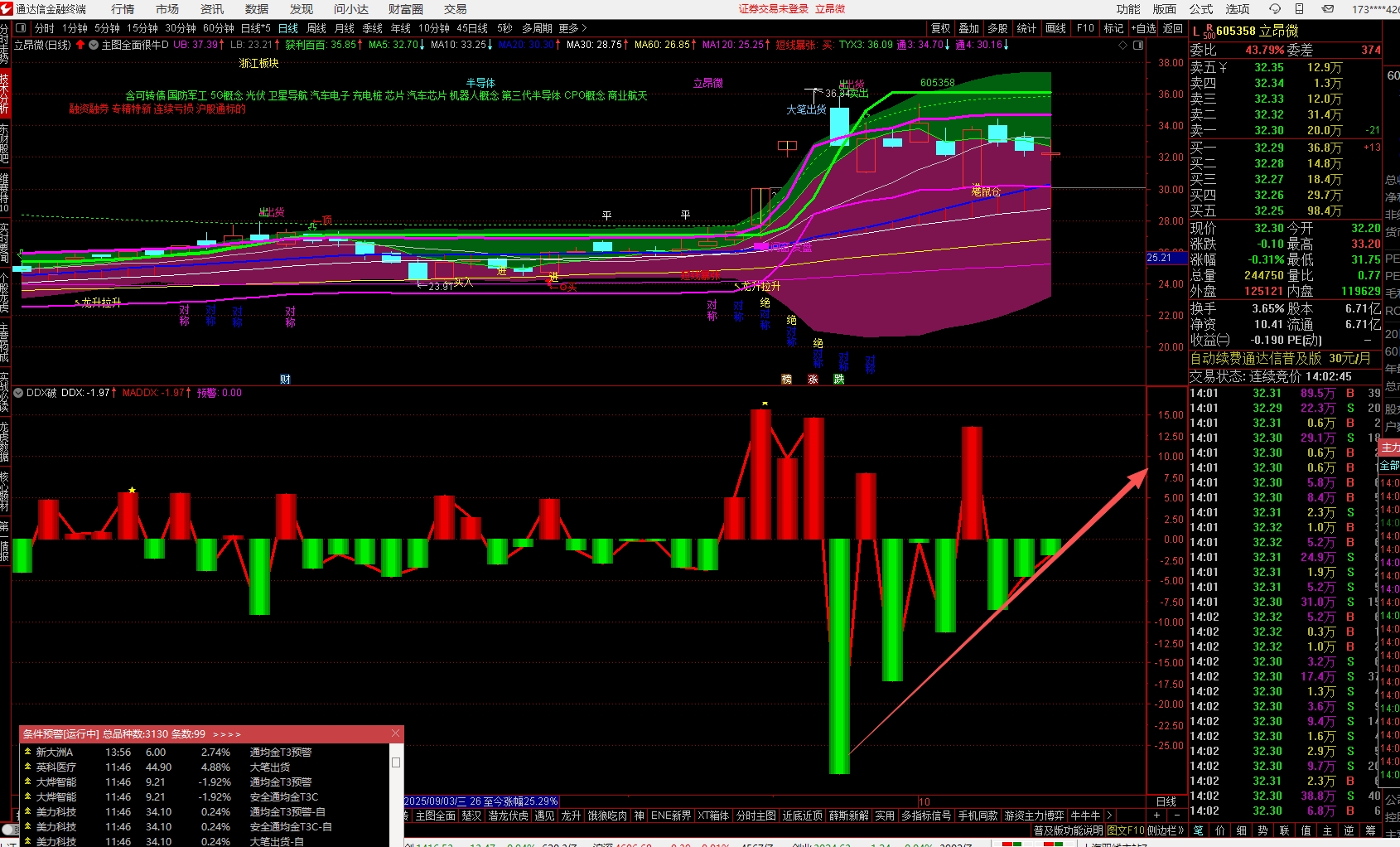Open the mail envelope icon in title bar
Viewport: 1400px width, 847px height.
1328,9
